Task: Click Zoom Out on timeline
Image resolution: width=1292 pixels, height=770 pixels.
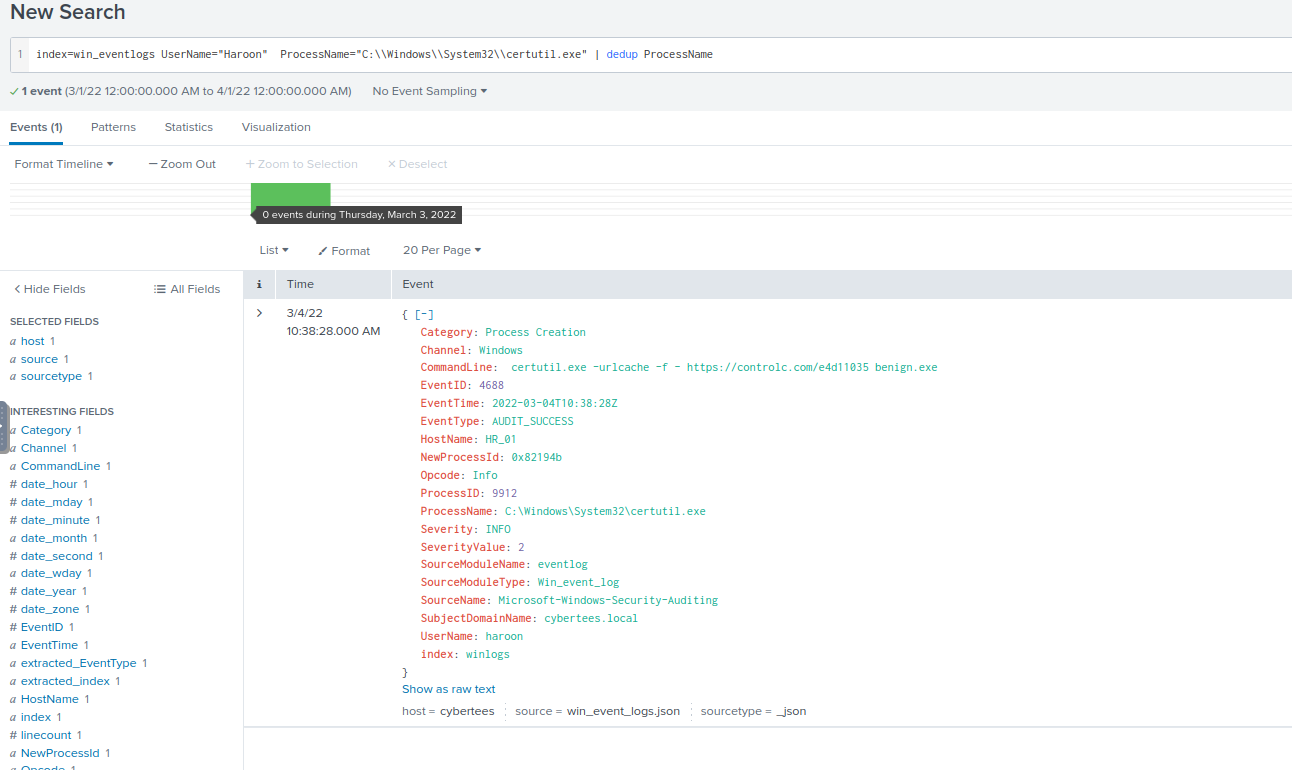Action: click(182, 164)
